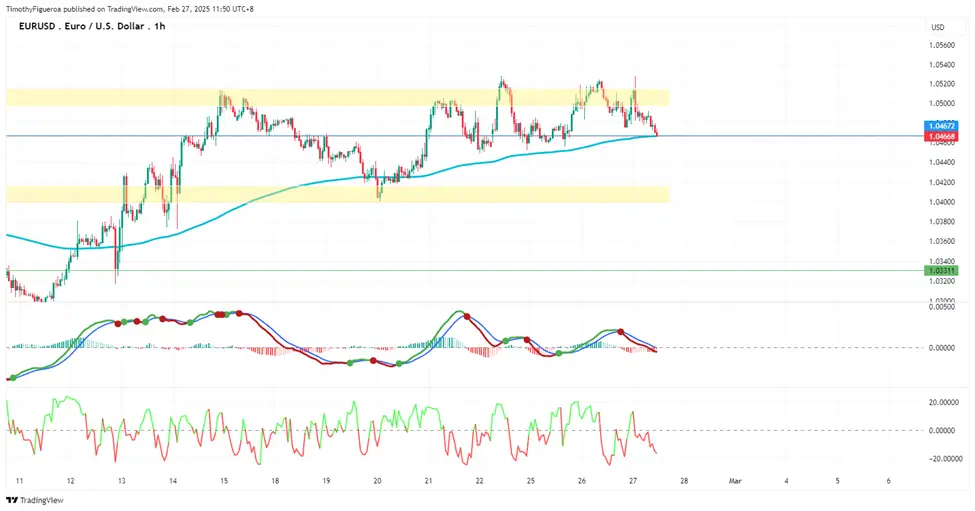This screenshot has width=975, height=511.
Task: Select the lower yellow support zone rectangle
Action: pyautogui.click(x=338, y=194)
